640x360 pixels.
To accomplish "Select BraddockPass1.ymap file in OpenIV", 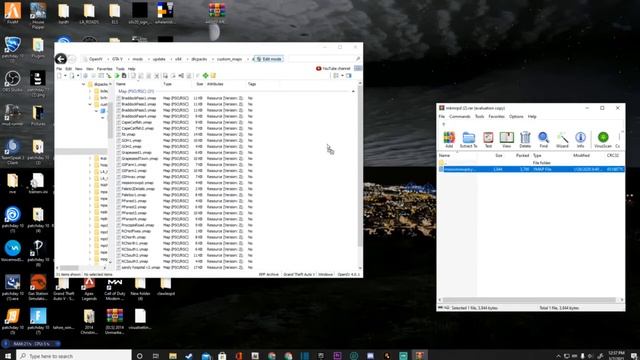I will [139, 98].
